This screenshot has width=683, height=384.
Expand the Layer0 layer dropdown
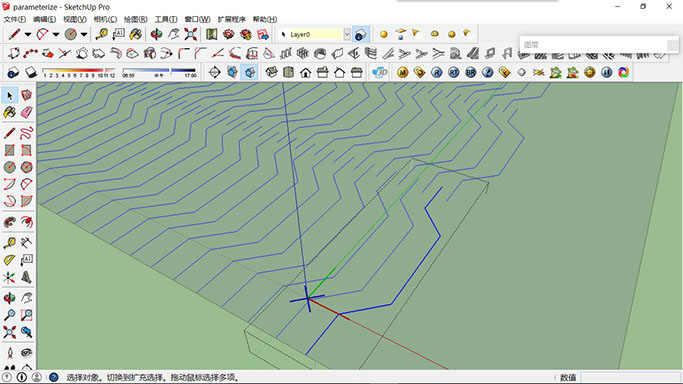[347, 34]
